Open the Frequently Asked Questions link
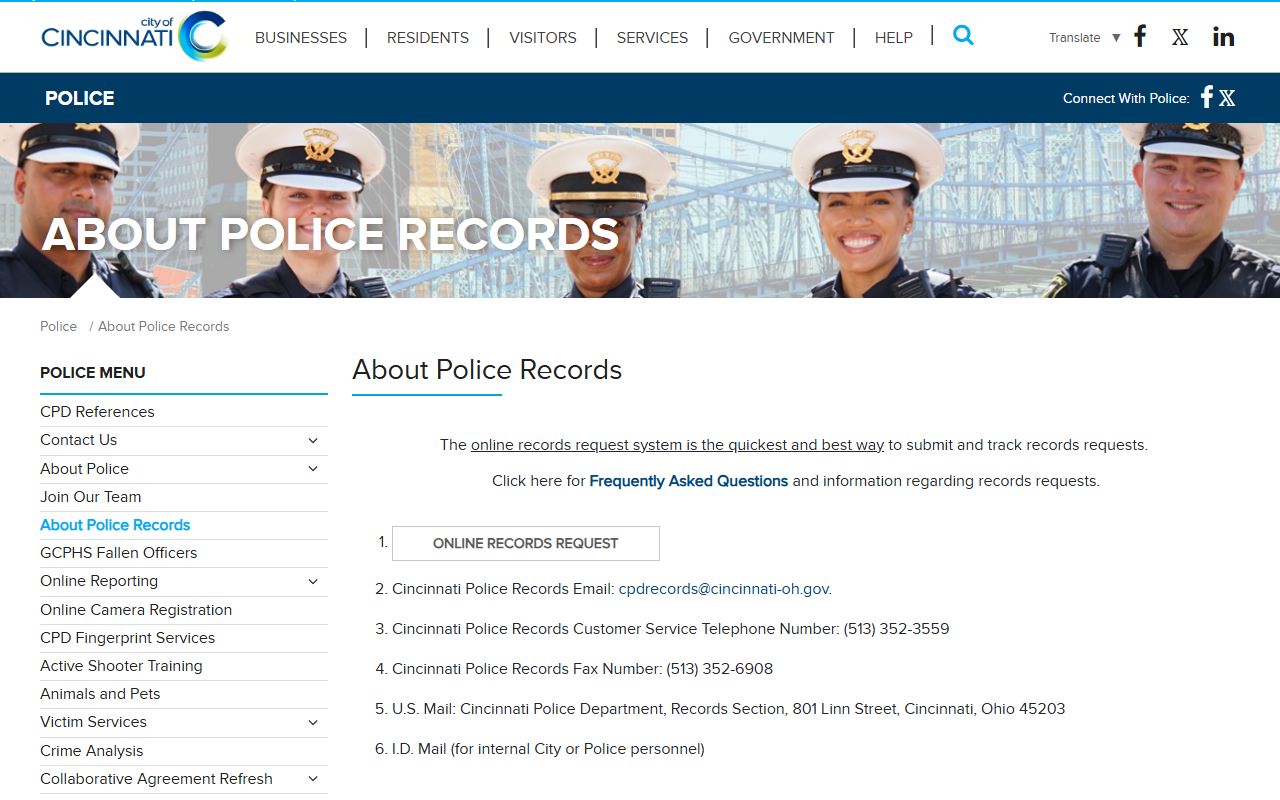1280x800 pixels. pos(688,481)
